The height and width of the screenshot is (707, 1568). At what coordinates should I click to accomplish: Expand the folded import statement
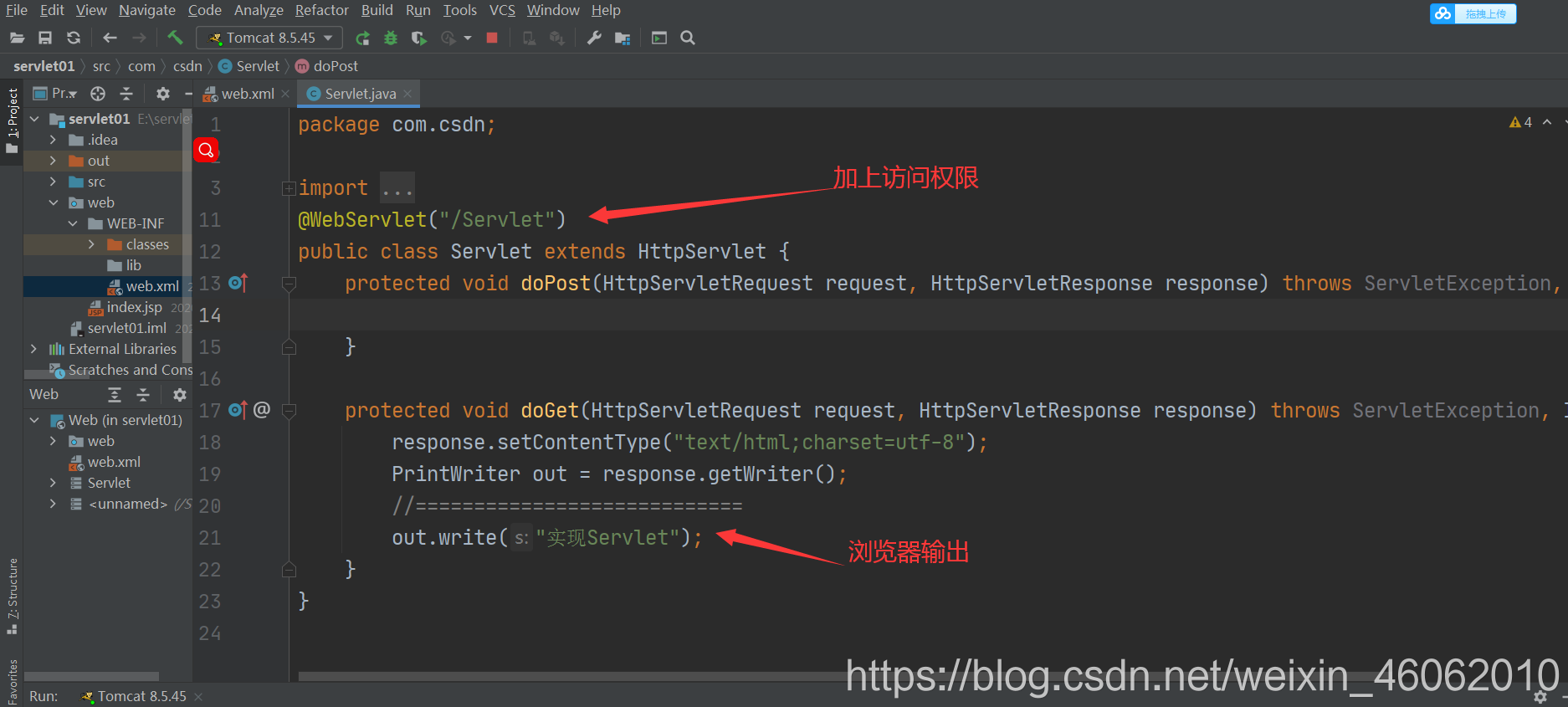(289, 188)
